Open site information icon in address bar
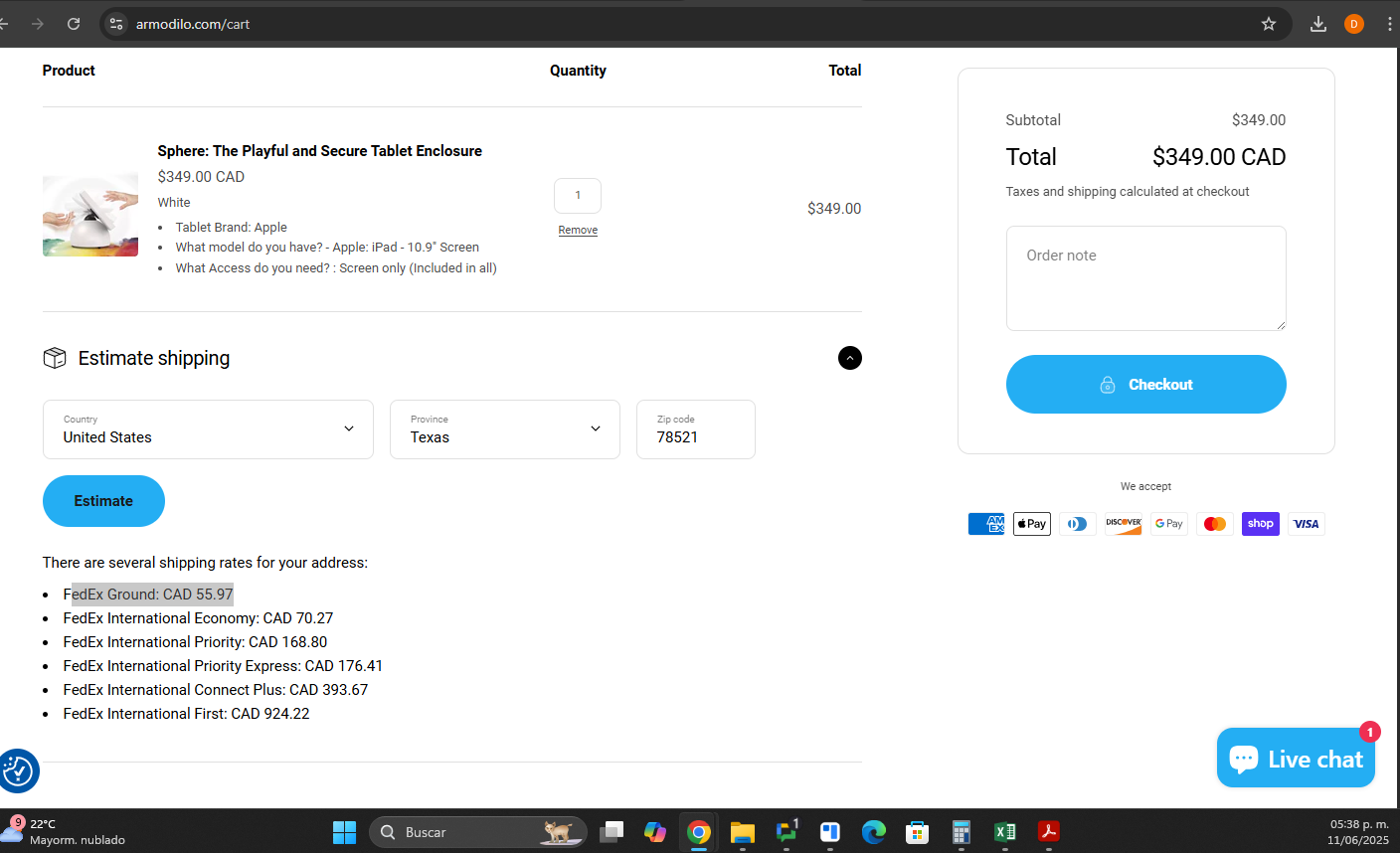Image resolution: width=1400 pixels, height=853 pixels. click(x=116, y=24)
